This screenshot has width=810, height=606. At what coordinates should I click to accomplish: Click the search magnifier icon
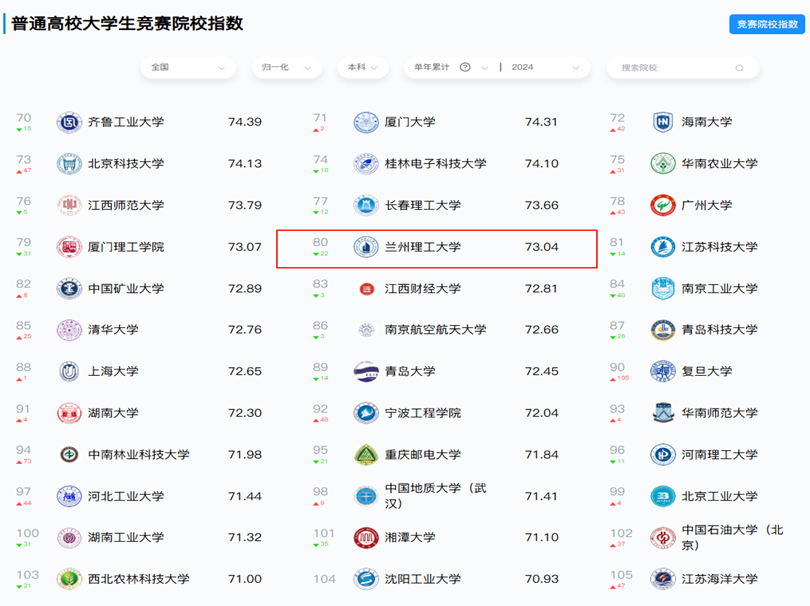click(740, 68)
